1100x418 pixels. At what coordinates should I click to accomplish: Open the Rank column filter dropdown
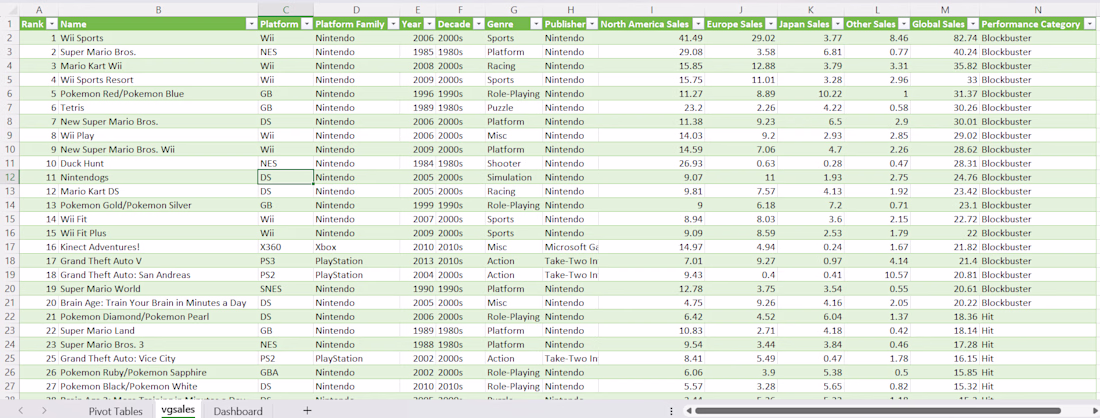tap(52, 24)
